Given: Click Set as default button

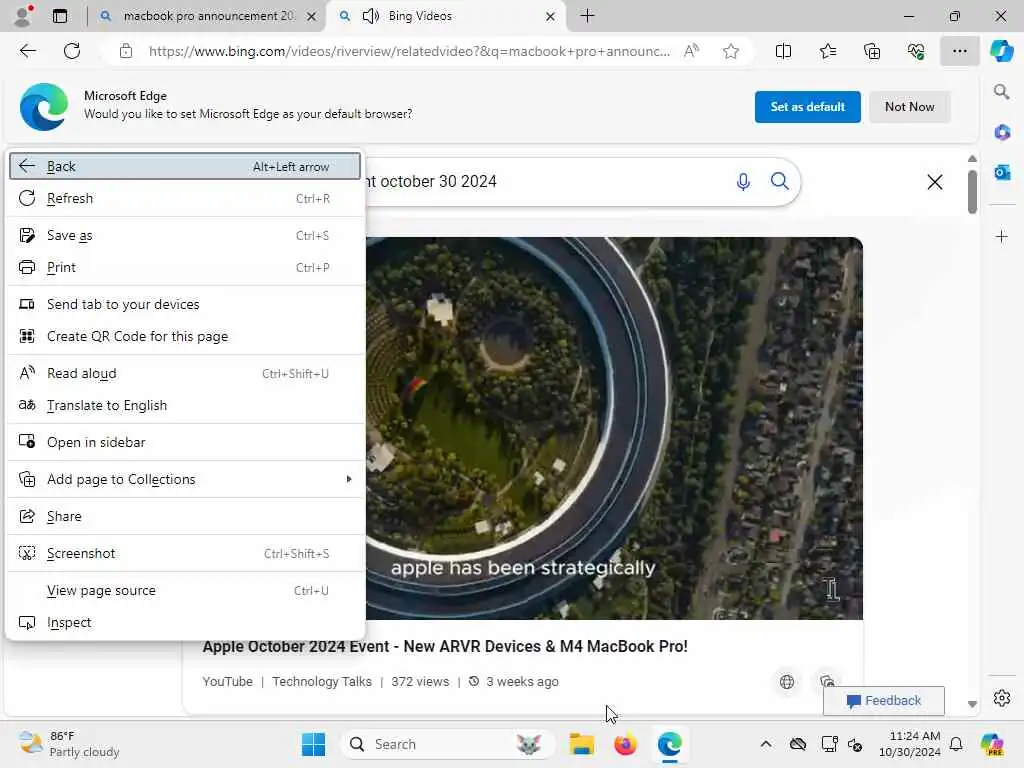Looking at the screenshot, I should pos(807,107).
